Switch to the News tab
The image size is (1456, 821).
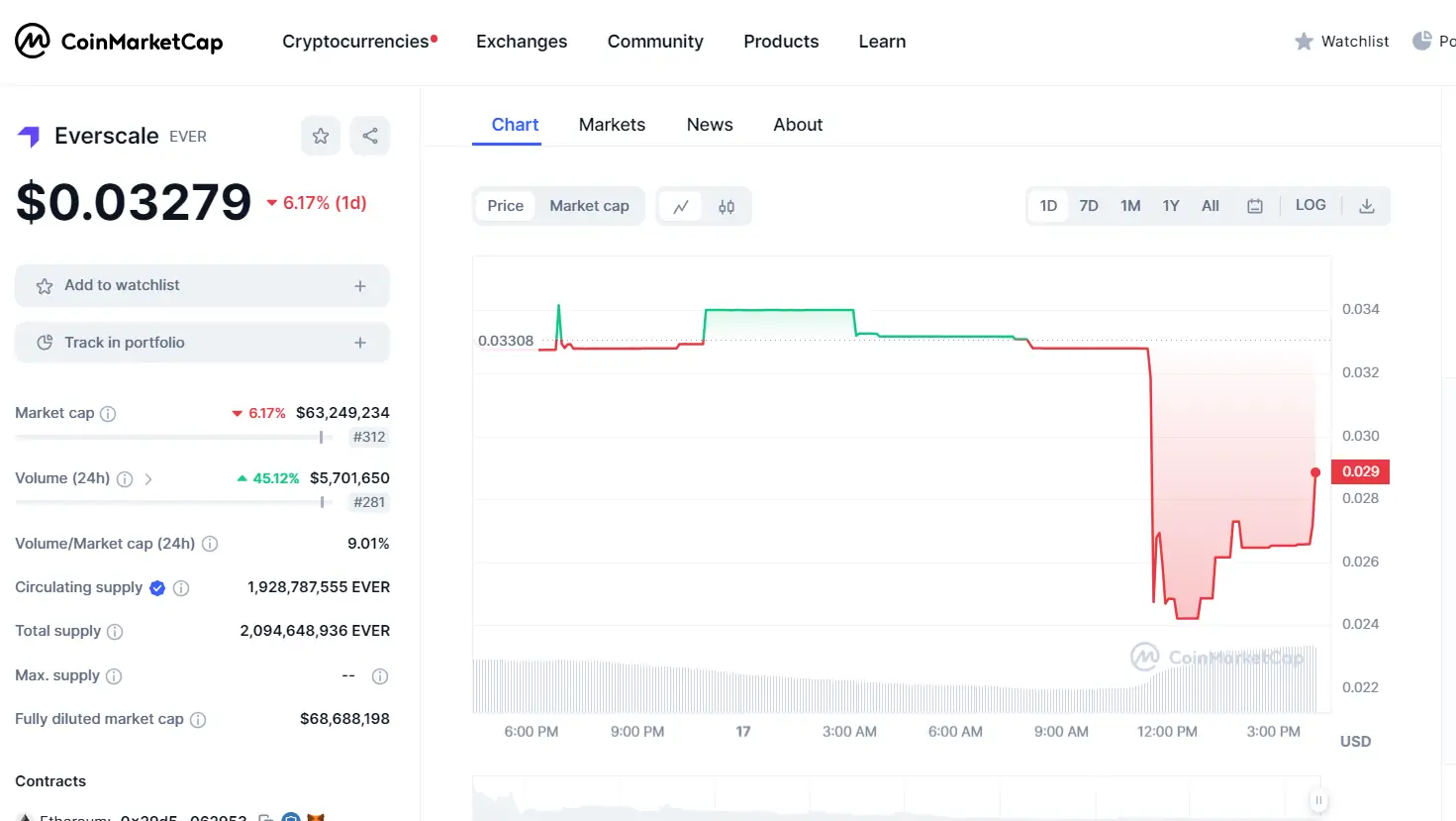click(x=710, y=125)
